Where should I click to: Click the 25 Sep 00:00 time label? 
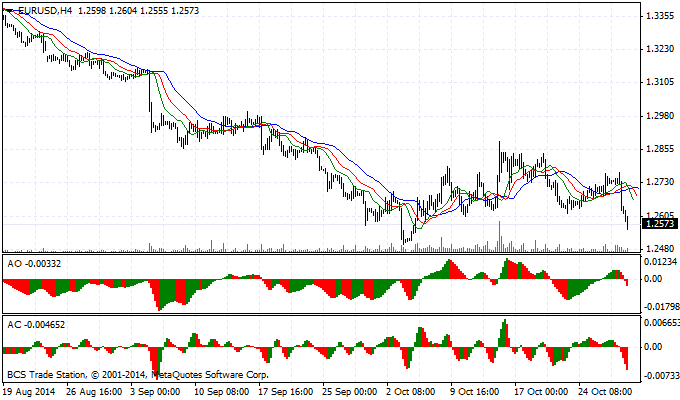coord(350,392)
